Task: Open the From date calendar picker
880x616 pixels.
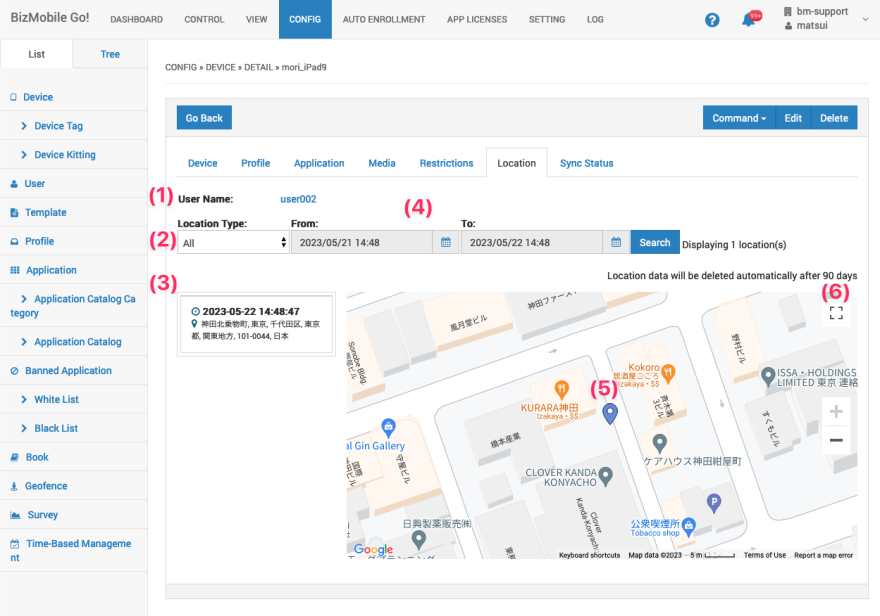Action: tap(446, 242)
